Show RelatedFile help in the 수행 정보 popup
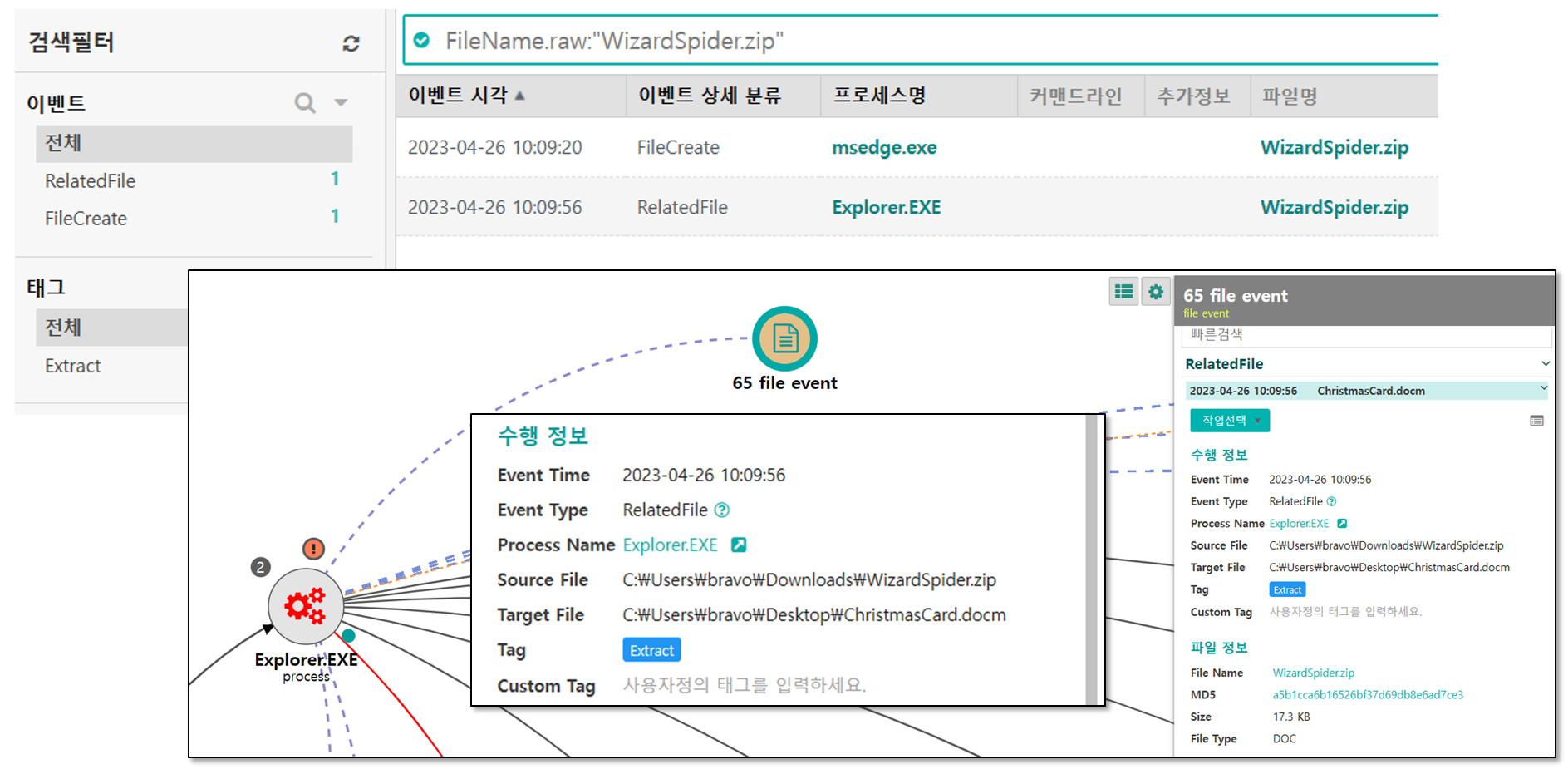 pos(721,510)
